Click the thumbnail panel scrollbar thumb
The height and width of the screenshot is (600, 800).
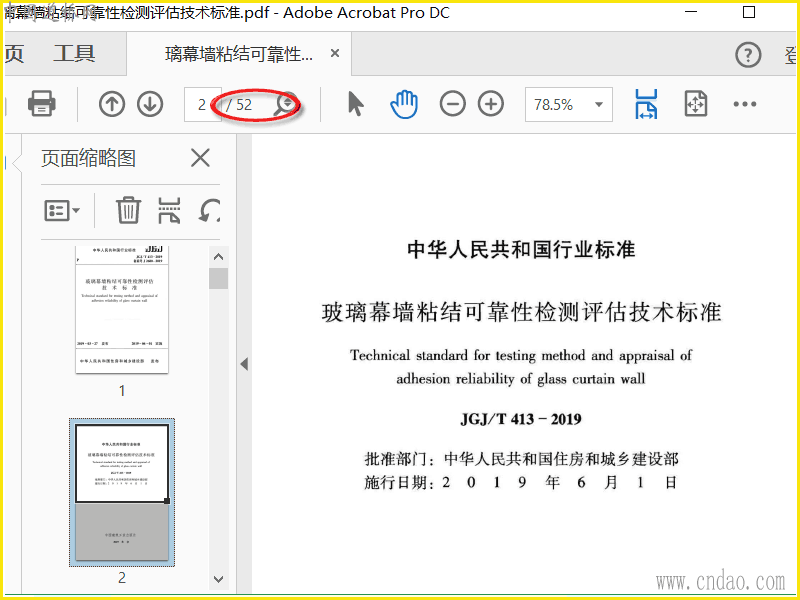pyautogui.click(x=218, y=279)
